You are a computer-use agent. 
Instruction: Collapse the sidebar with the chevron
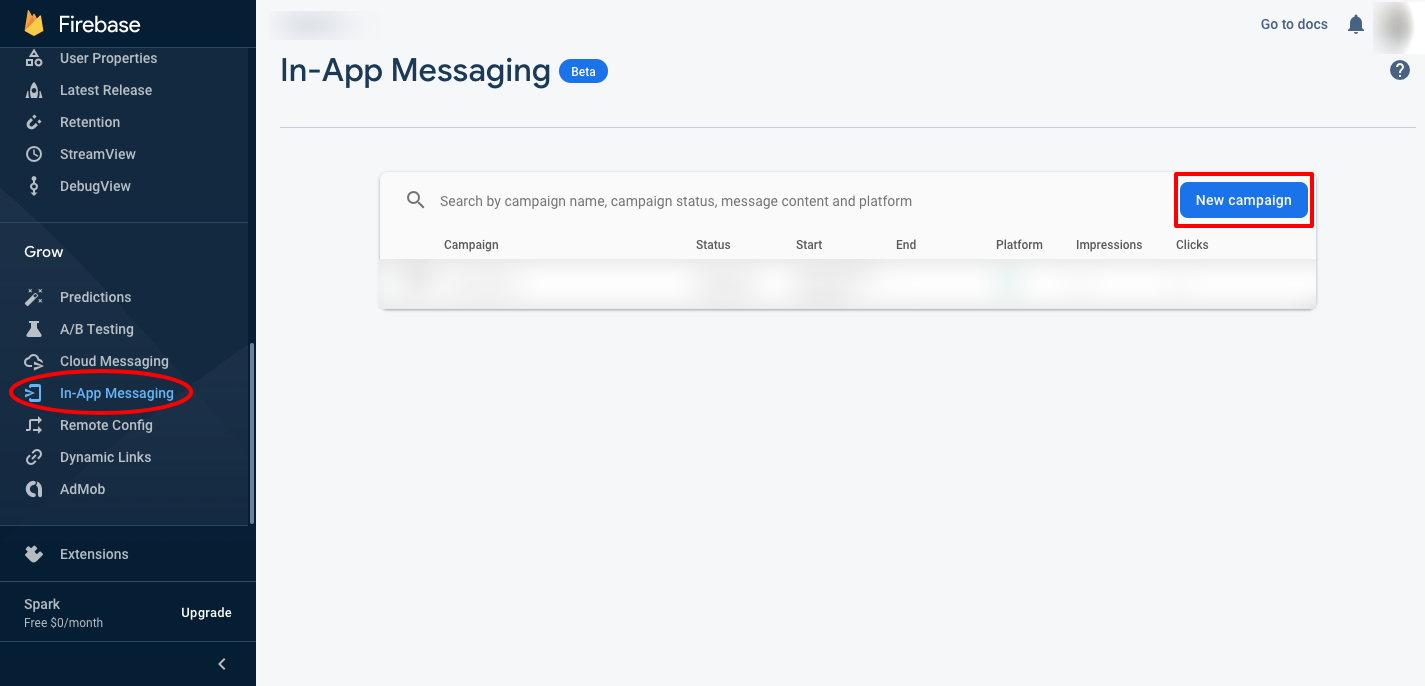[222, 664]
